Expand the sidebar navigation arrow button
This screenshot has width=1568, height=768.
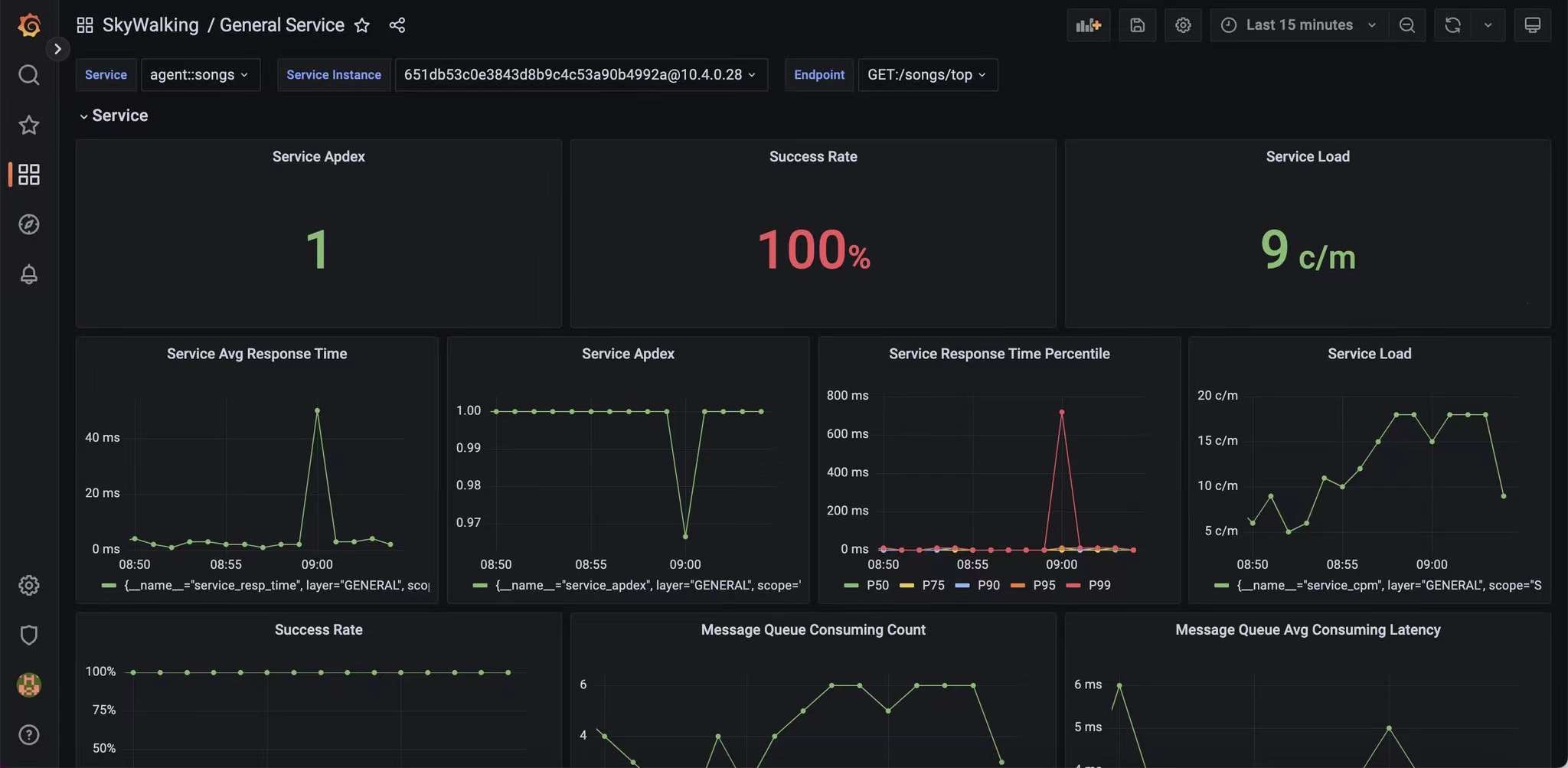click(x=57, y=49)
